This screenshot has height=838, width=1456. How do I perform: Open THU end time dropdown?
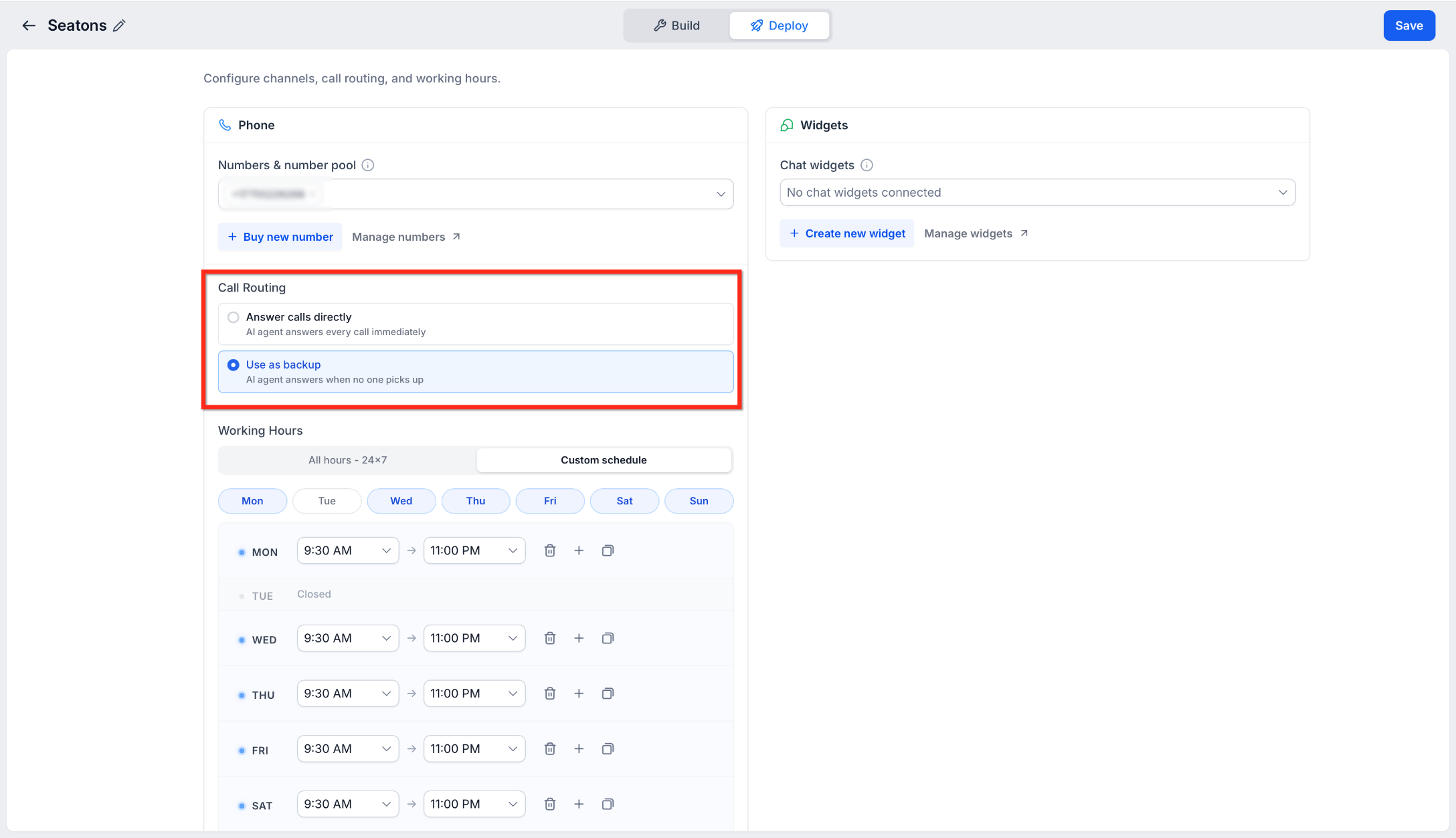[x=474, y=694]
